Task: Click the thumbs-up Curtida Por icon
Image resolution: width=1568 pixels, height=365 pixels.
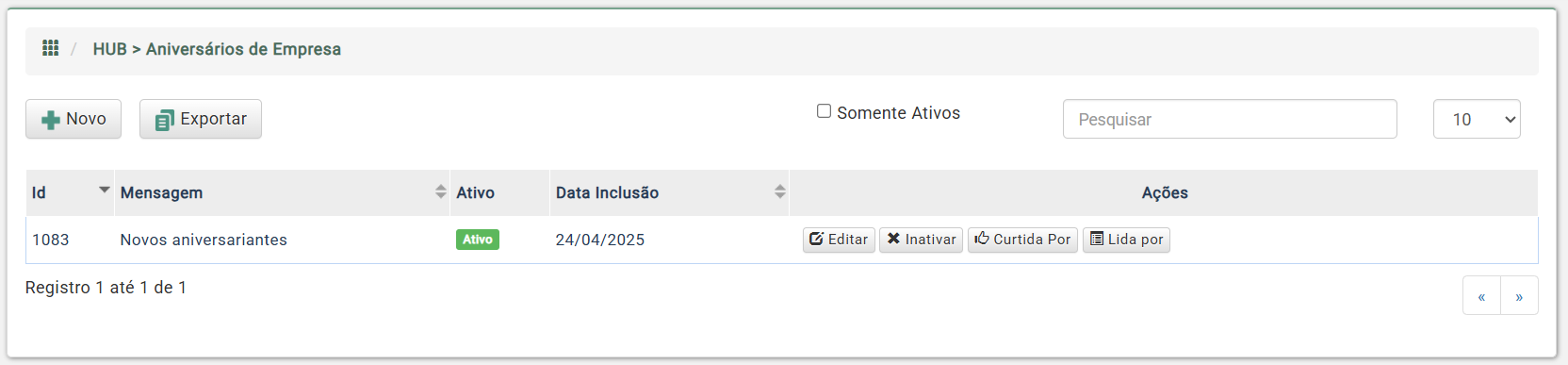Action: pos(982,239)
